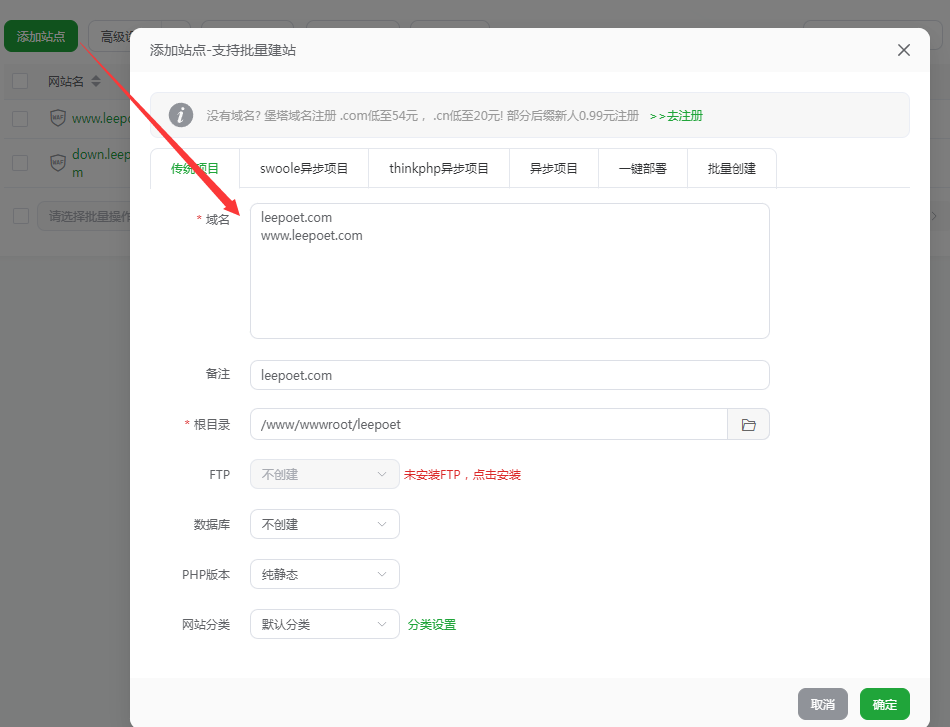Screen dimensions: 950x727
Task: Select the 一键部署 tab
Action: [643, 168]
